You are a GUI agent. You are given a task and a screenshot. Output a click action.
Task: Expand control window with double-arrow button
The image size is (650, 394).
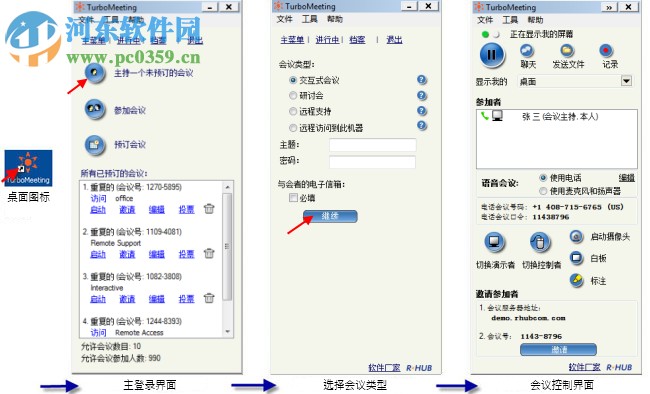(609, 7)
